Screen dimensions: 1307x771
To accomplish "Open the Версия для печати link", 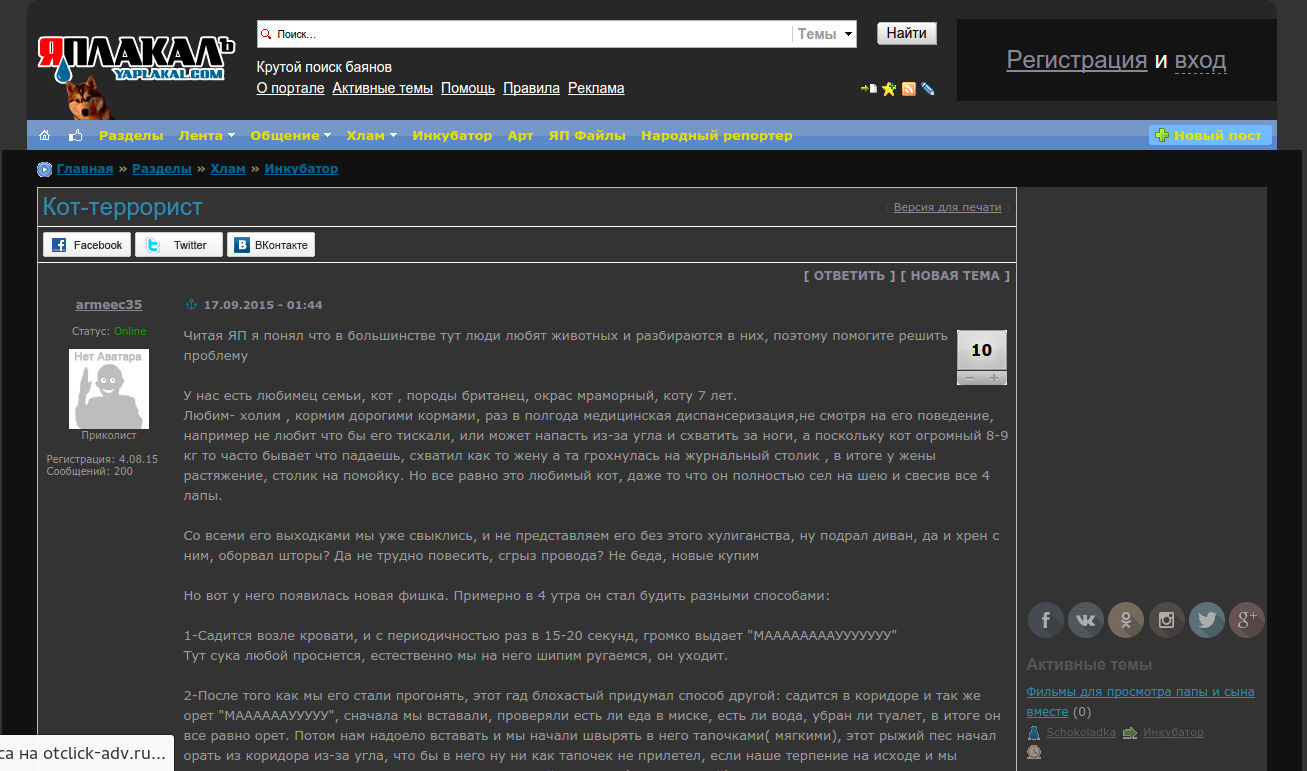I will pyautogui.click(x=947, y=207).
